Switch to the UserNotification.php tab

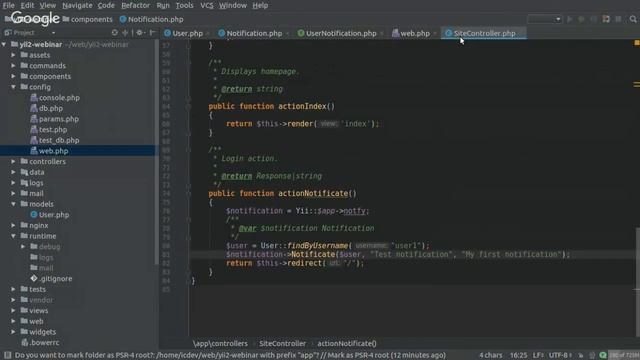[341, 33]
